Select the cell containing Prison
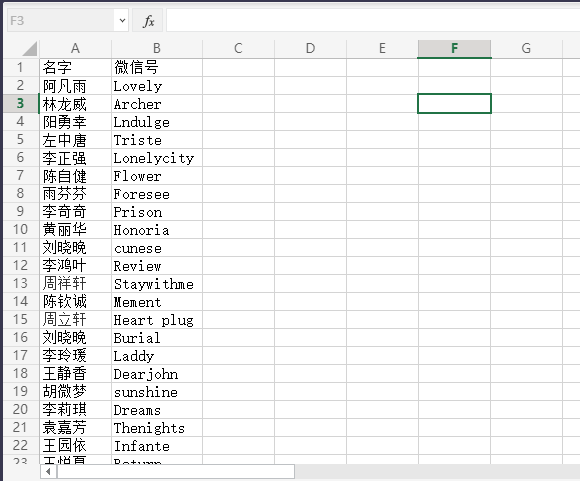This screenshot has height=481, width=580. pos(157,211)
